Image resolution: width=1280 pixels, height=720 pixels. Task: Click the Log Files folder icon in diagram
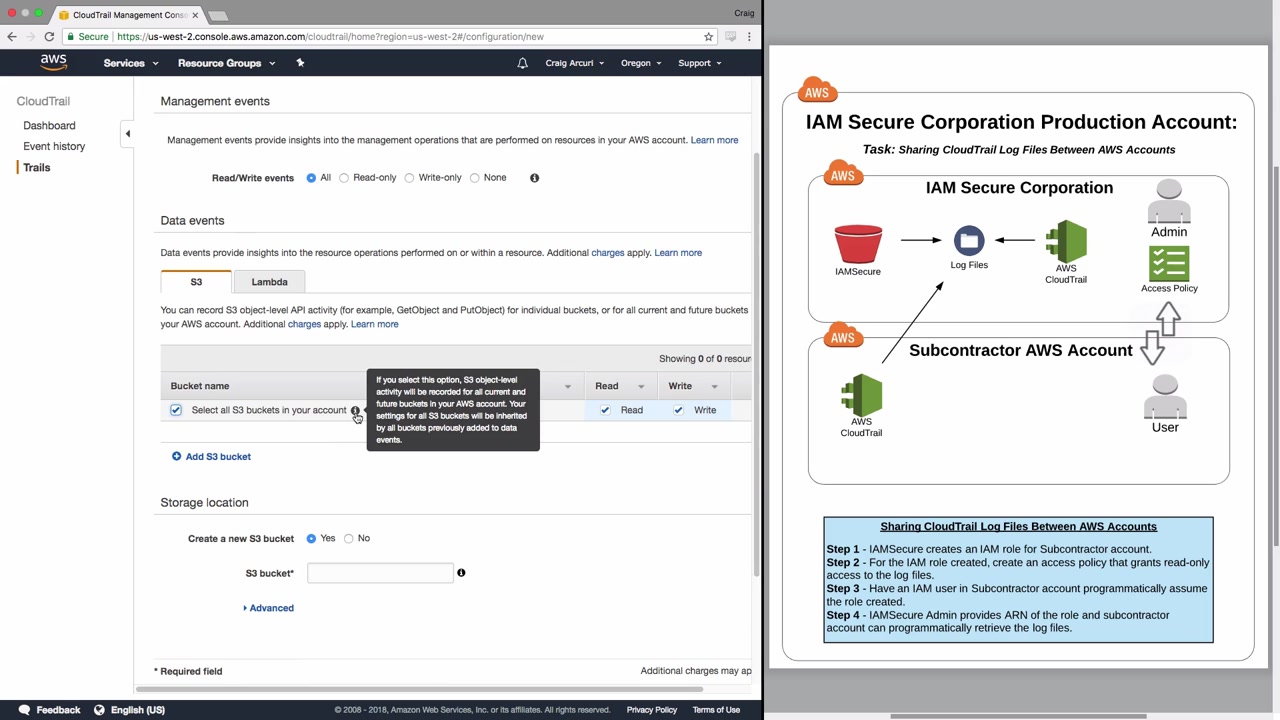coord(969,241)
